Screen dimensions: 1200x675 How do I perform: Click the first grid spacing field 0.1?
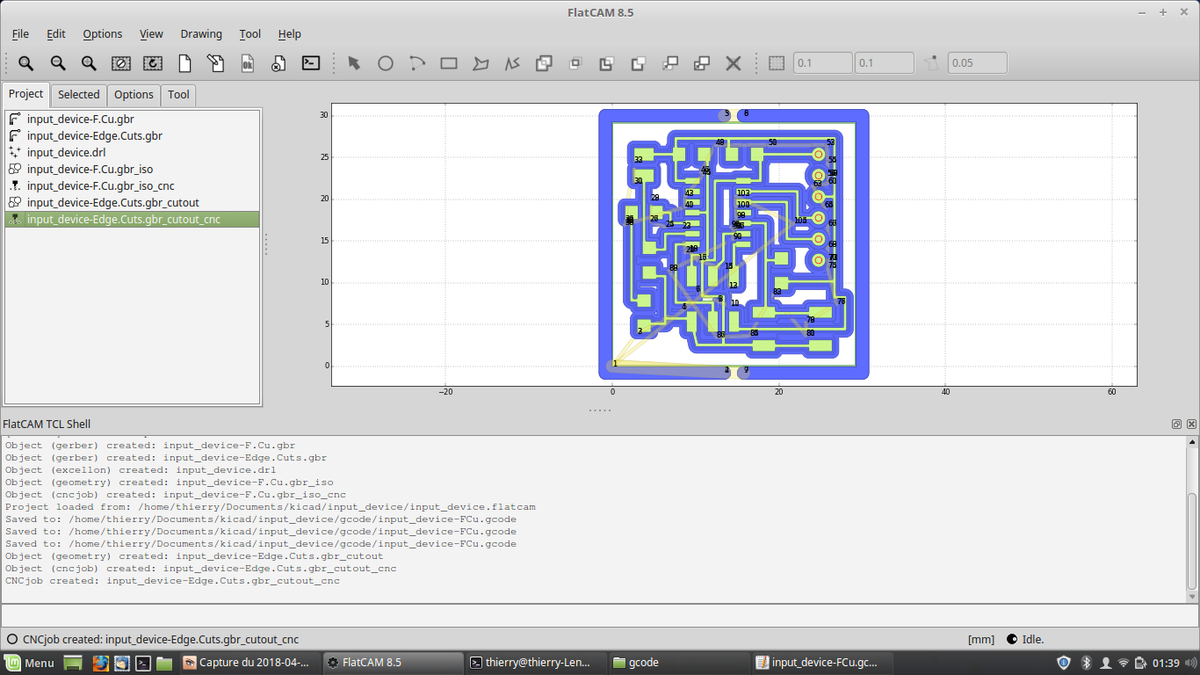(x=822, y=63)
